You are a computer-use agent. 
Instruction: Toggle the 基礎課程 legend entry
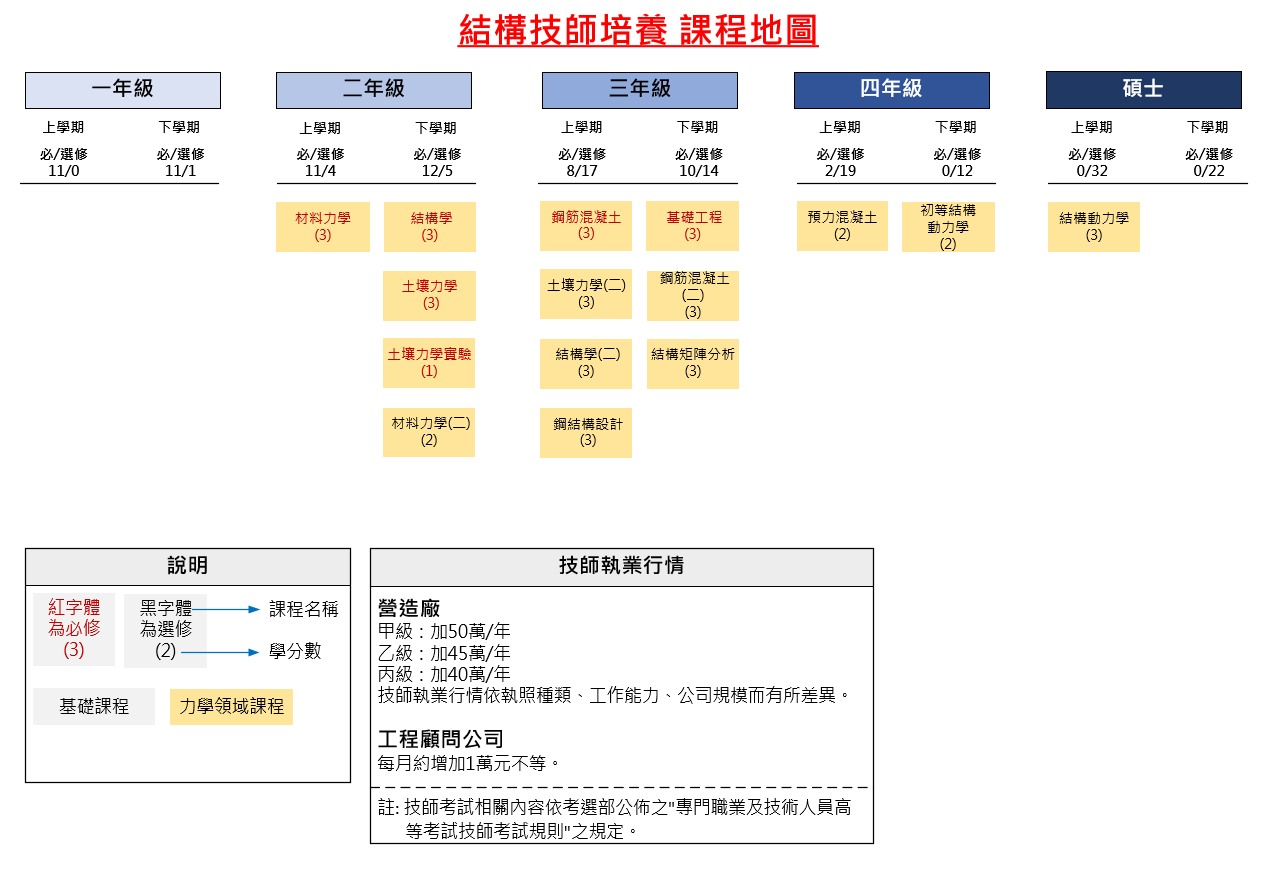coord(93,707)
